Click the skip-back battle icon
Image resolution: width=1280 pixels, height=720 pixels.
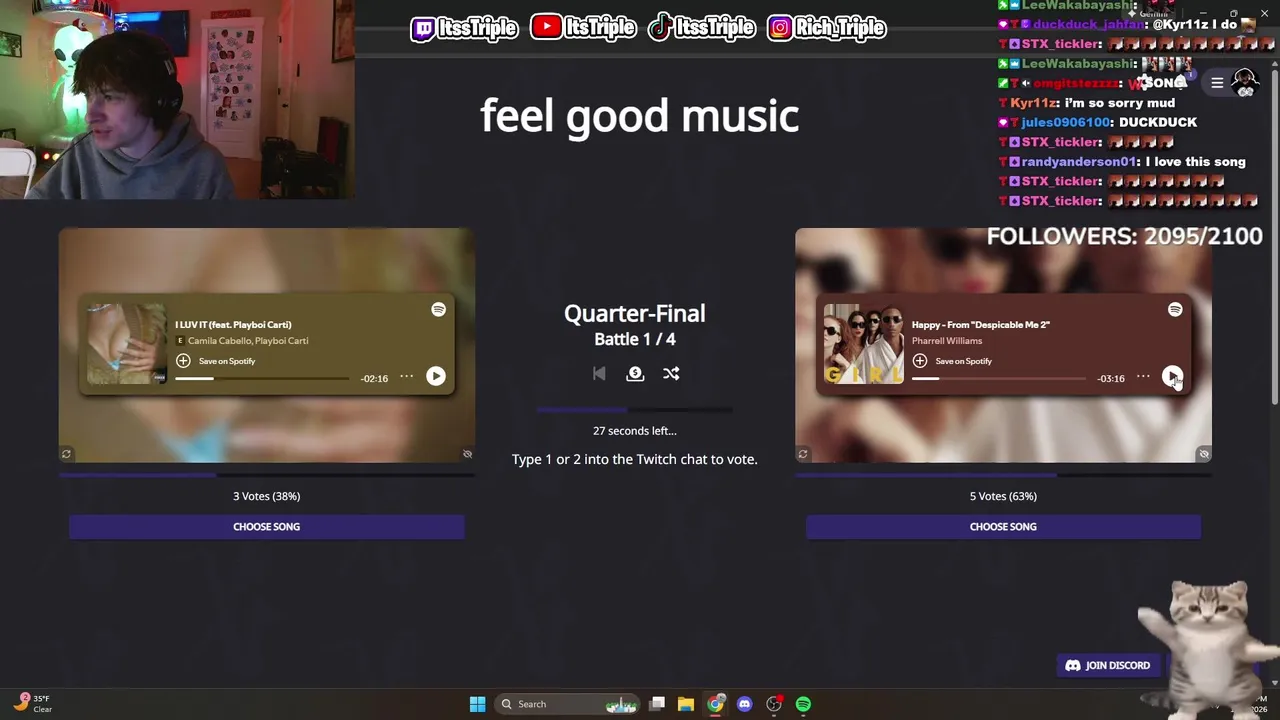coord(599,373)
